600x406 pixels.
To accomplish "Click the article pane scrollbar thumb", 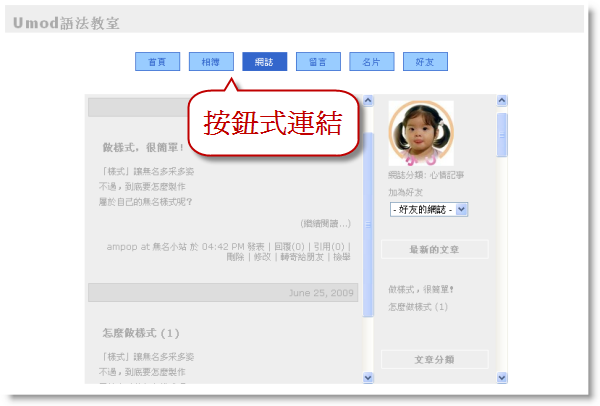I will coord(368,225).
